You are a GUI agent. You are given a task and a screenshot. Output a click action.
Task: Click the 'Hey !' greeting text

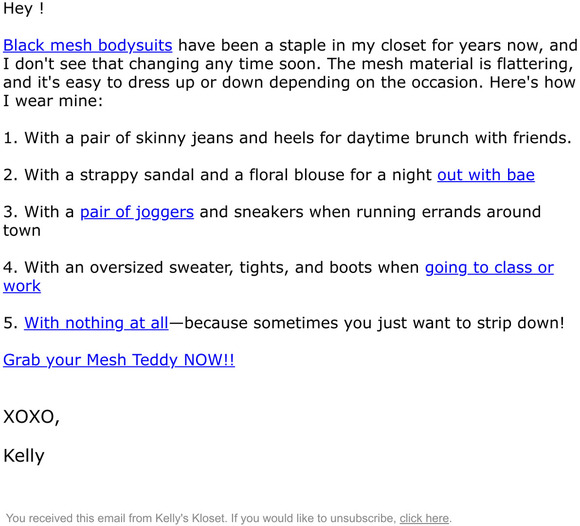[24, 9]
